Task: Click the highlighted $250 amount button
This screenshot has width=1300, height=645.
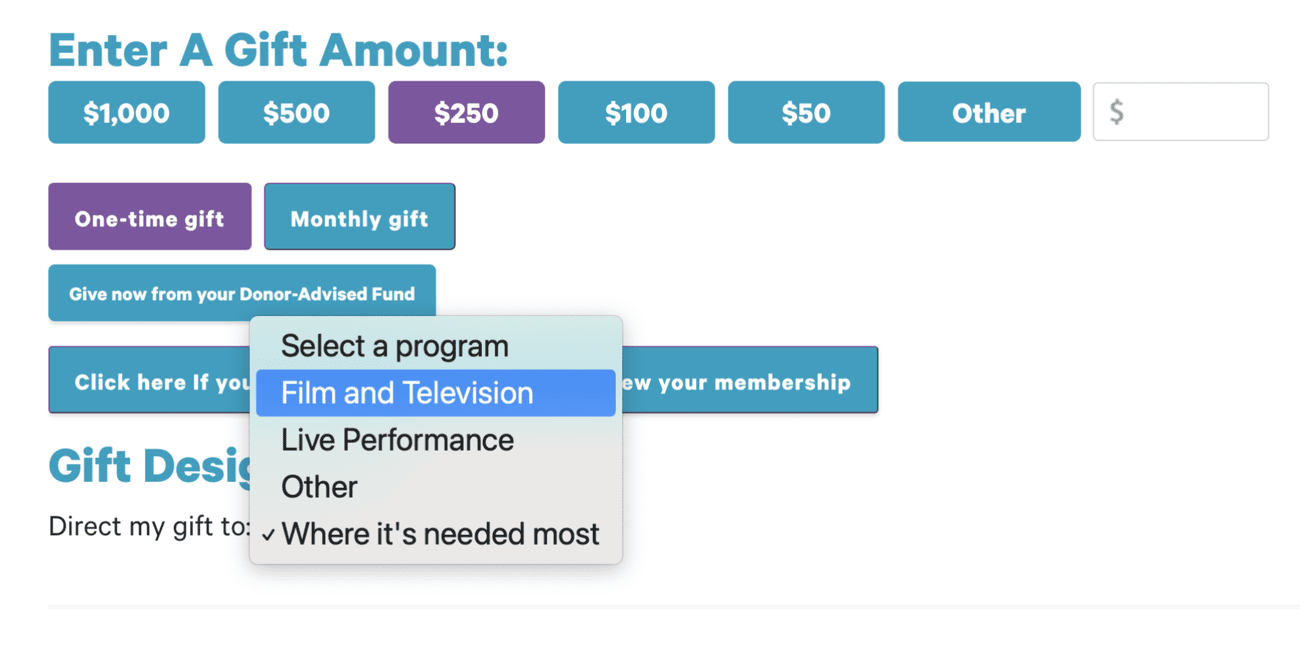Action: click(x=466, y=113)
